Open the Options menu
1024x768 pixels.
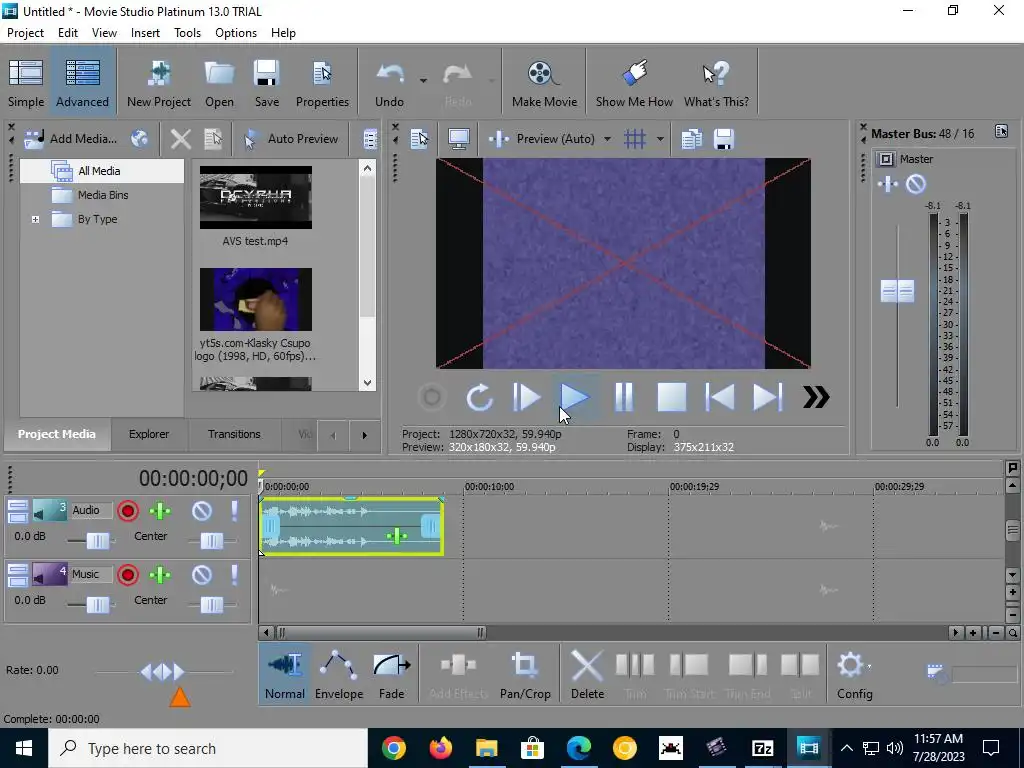coord(236,33)
